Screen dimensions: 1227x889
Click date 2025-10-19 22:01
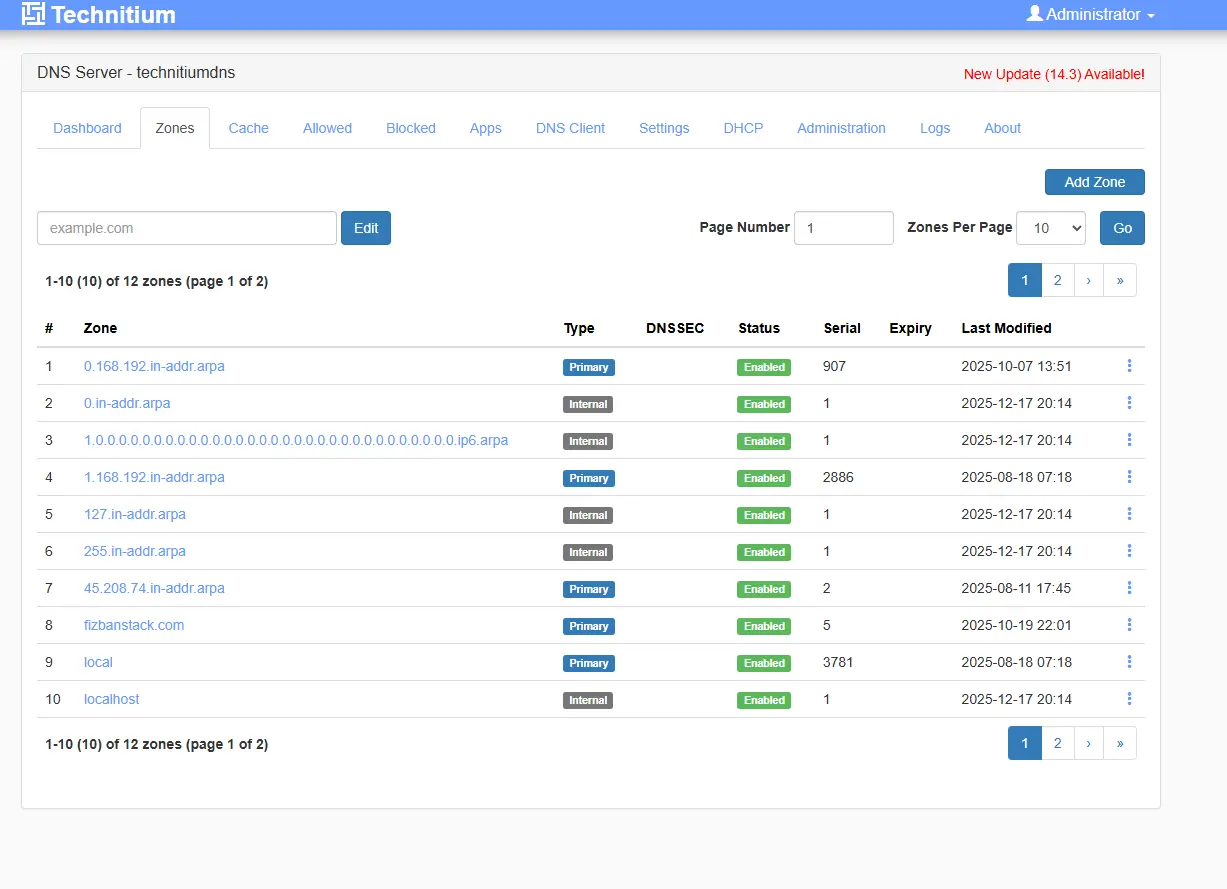(1016, 625)
